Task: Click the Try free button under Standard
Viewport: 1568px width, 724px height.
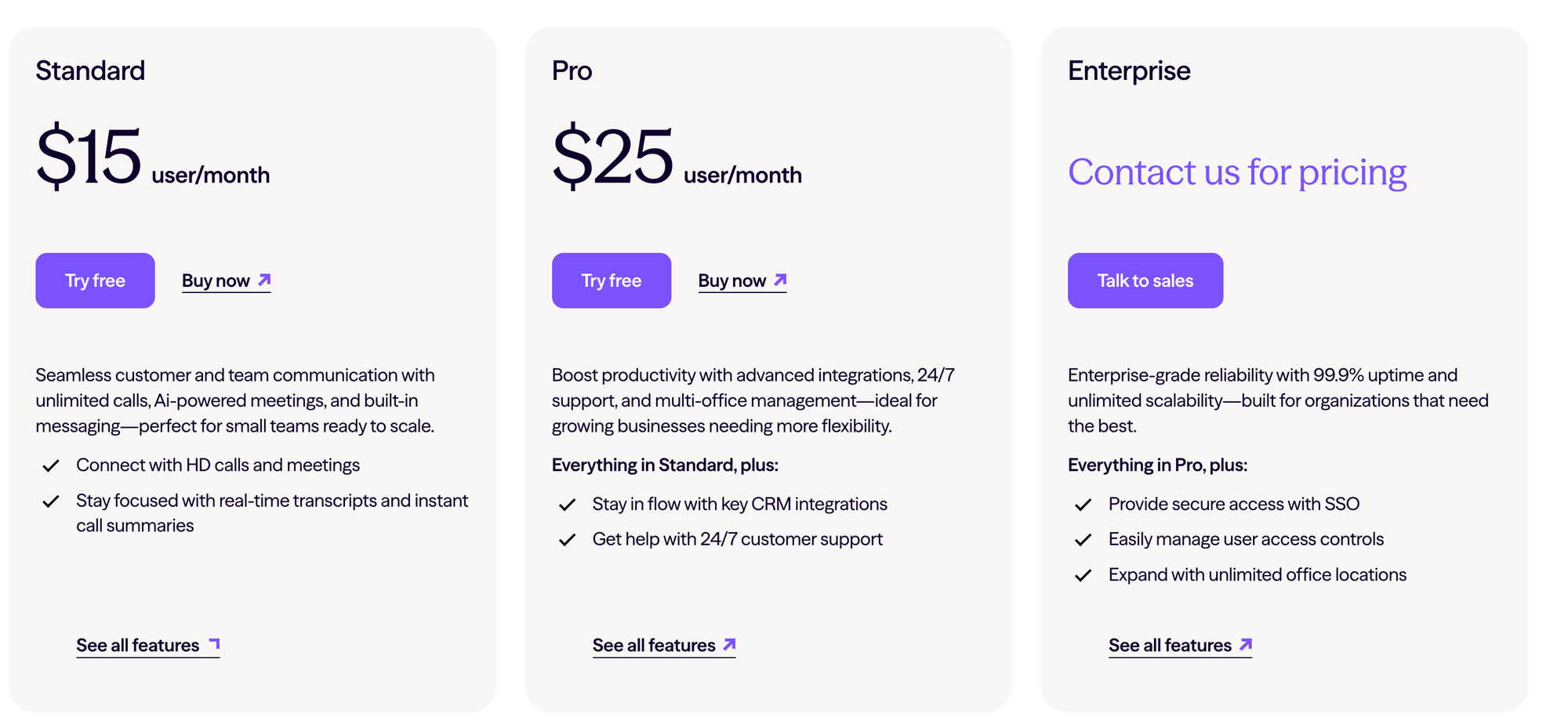Action: point(95,281)
